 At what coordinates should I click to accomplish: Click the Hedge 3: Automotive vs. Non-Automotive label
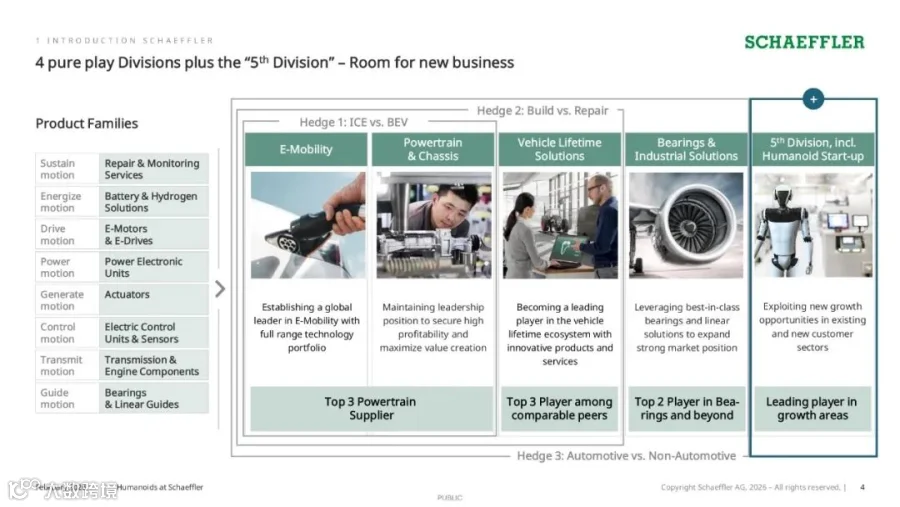click(x=626, y=456)
